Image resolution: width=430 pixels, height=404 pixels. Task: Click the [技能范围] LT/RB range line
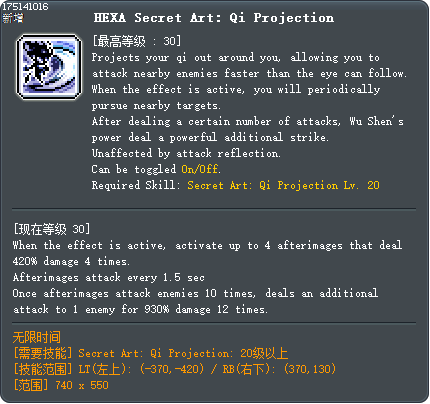coord(174,369)
